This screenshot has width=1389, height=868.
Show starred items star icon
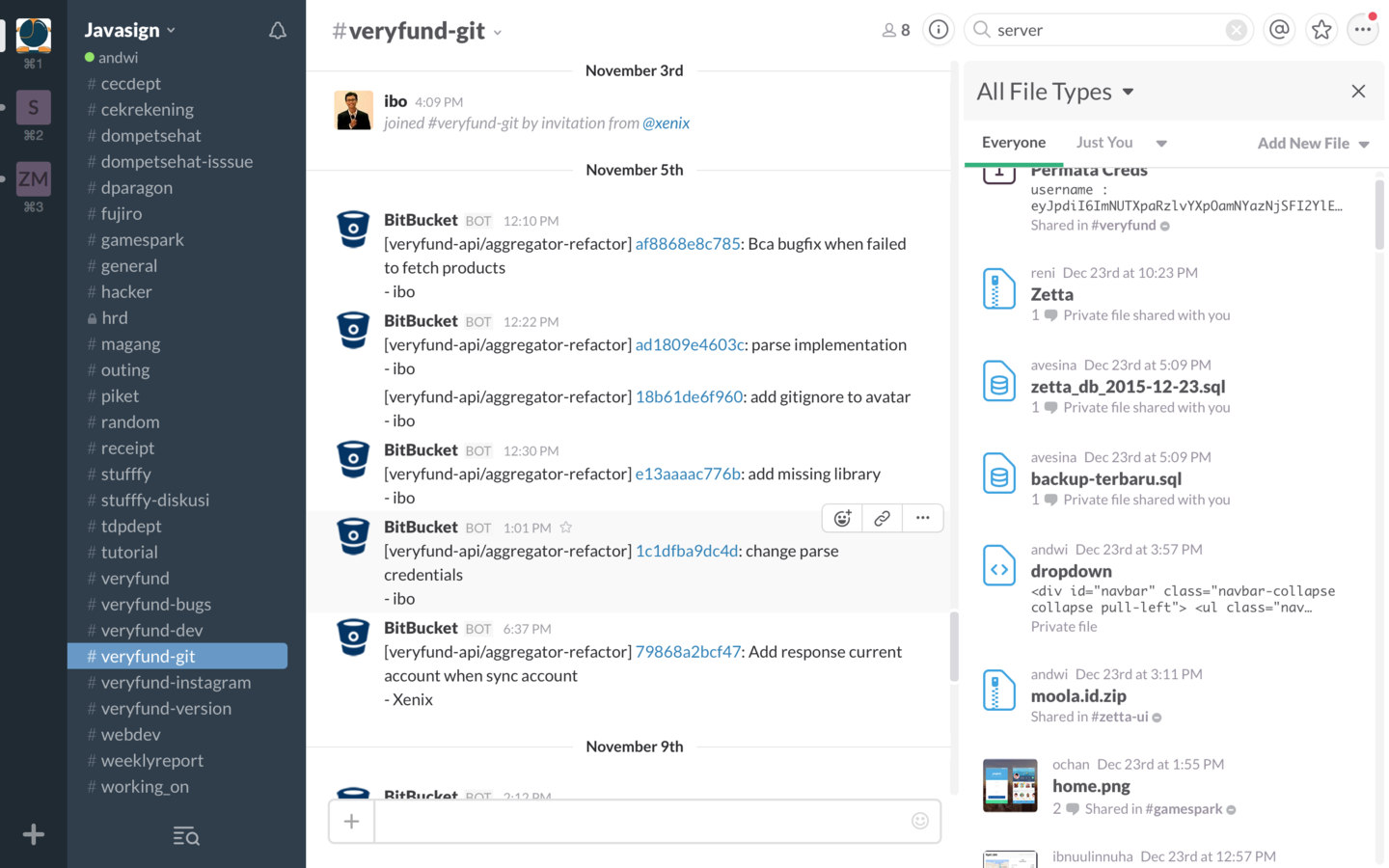pos(1321,30)
